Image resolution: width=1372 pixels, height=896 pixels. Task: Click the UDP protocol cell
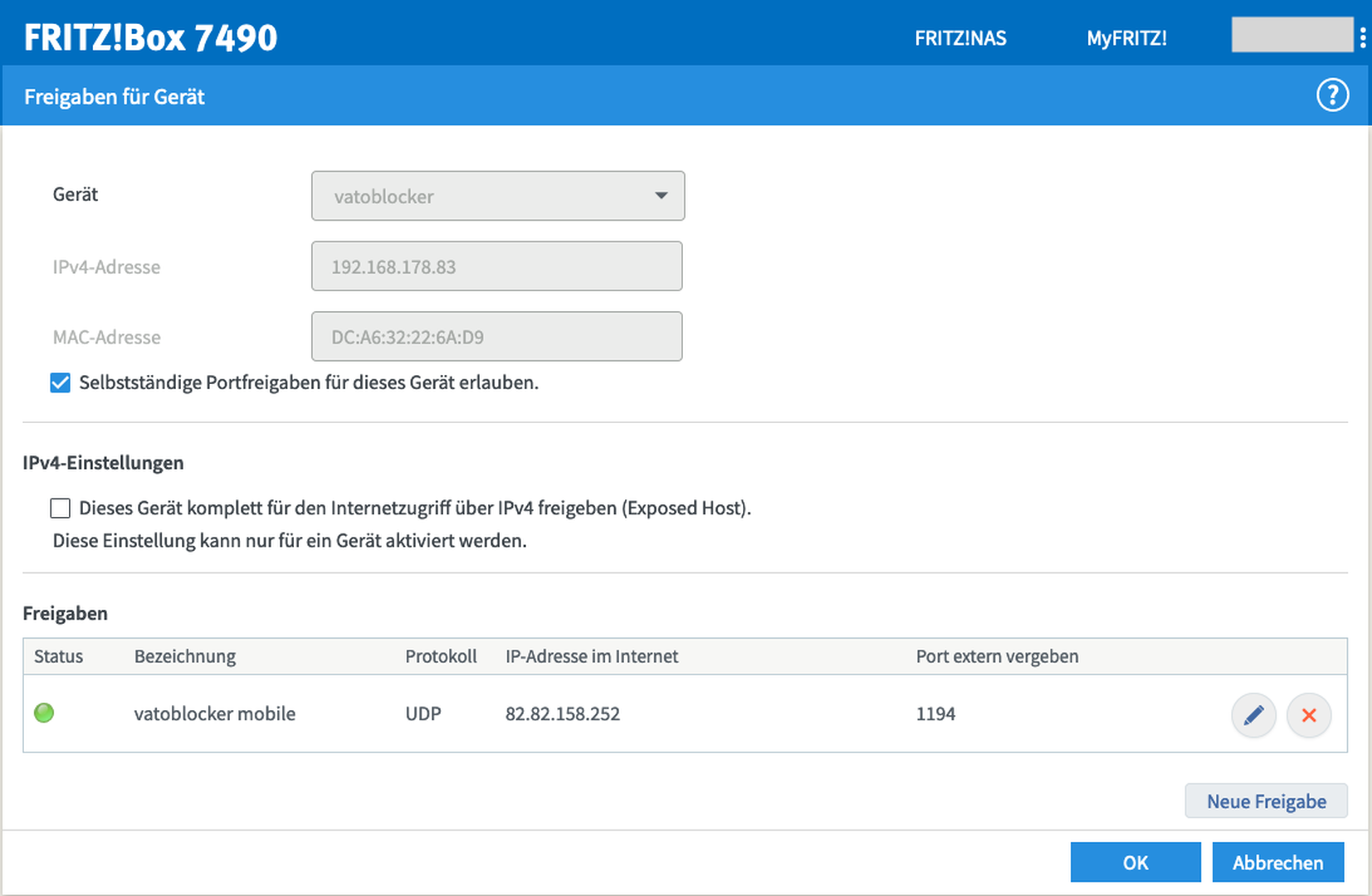[423, 713]
